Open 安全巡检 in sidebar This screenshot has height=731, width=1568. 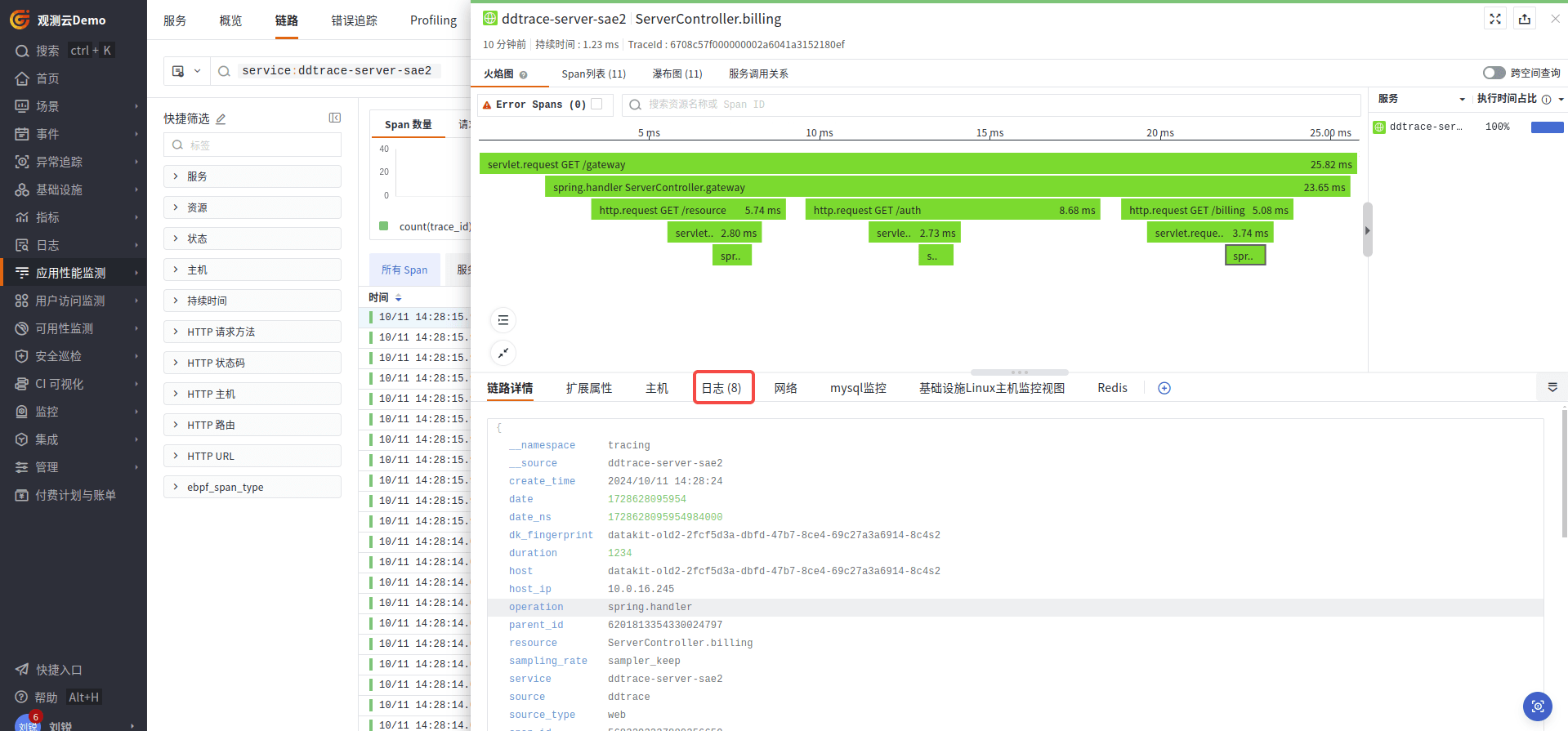point(74,356)
